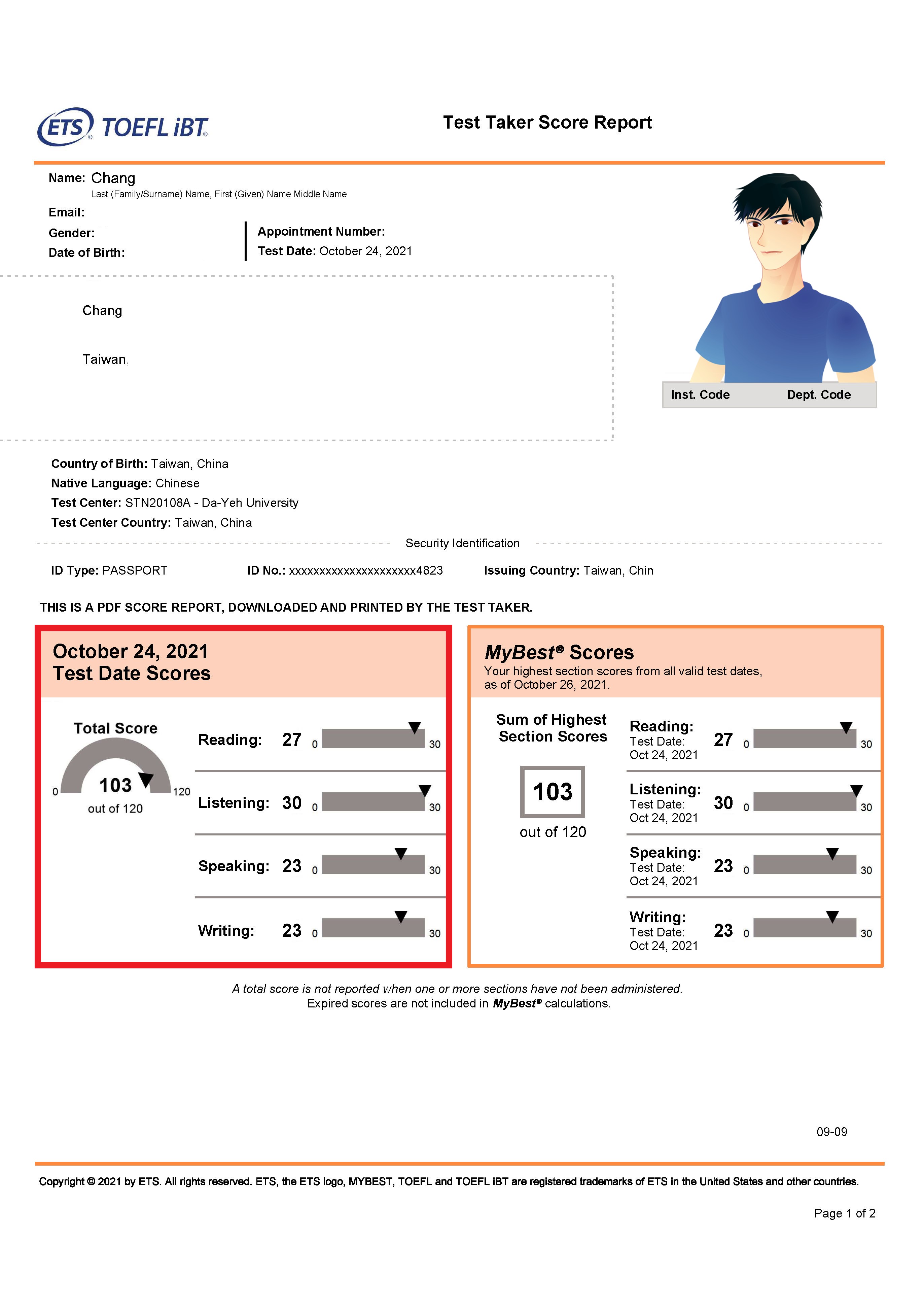Click the 'Expired scores are not included' note
924x1307 pixels.
point(459,1004)
